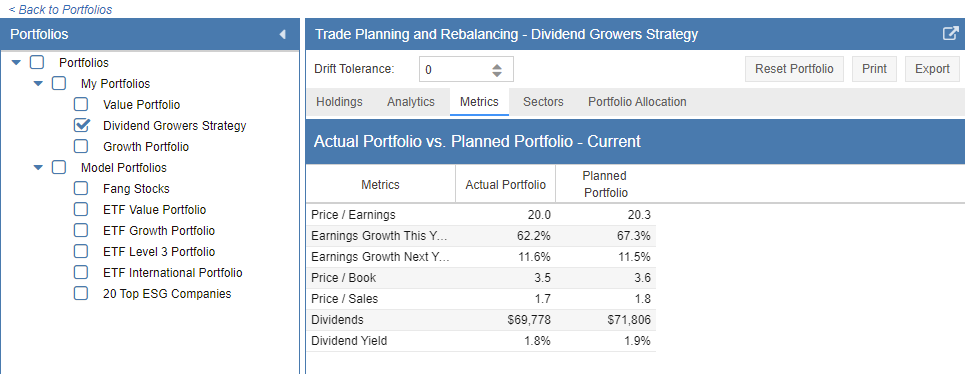Image resolution: width=965 pixels, height=374 pixels.
Task: Open panel in new window icon
Action: coord(950,34)
